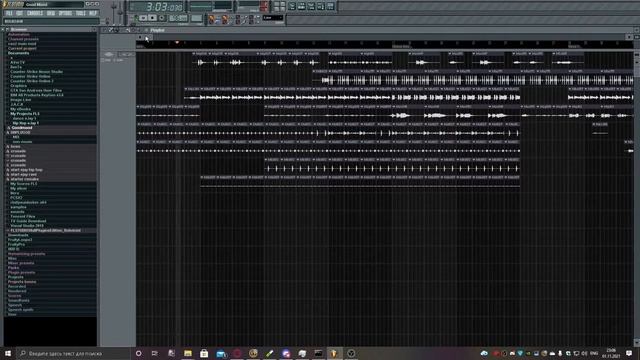This screenshot has height=360, width=640.
Task: Open the FILE menu
Action: (x=9, y=13)
